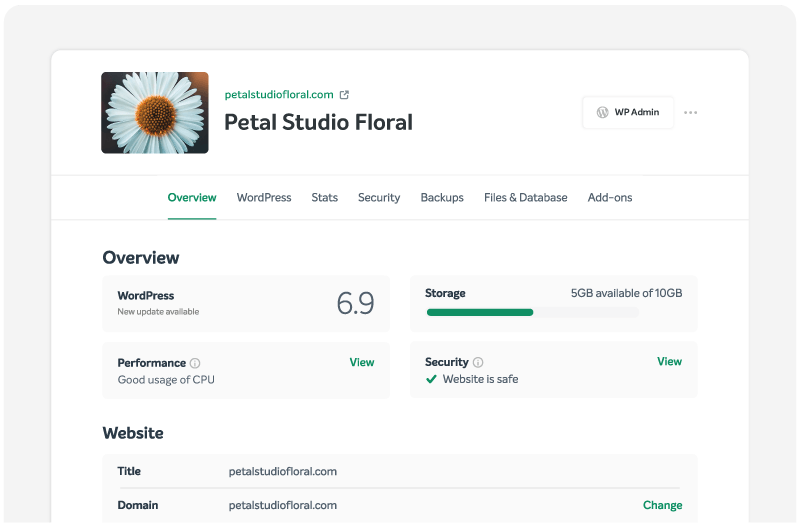Screen dimensions: 800x528
Task: Click the Storage card label
Action: (x=445, y=293)
